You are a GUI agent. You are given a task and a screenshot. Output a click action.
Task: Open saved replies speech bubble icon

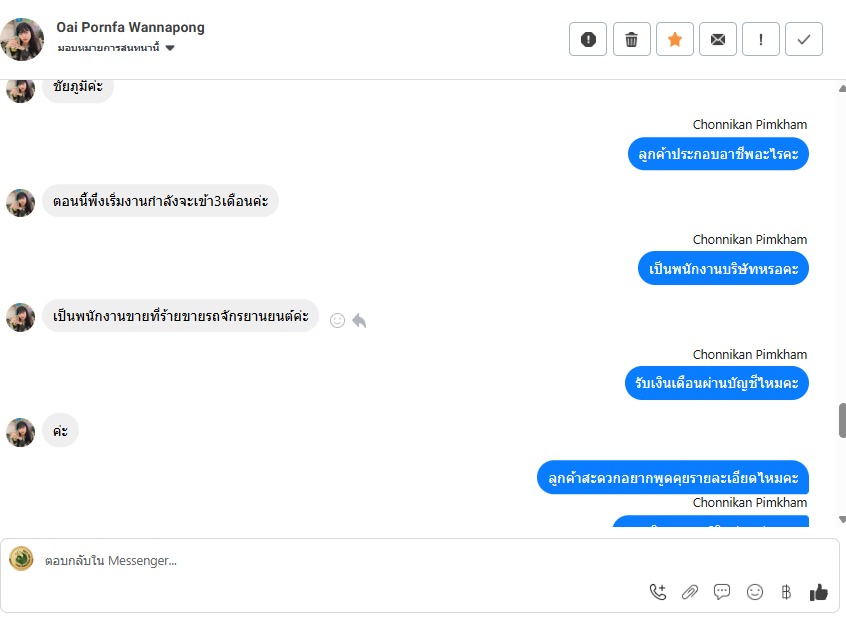722,592
